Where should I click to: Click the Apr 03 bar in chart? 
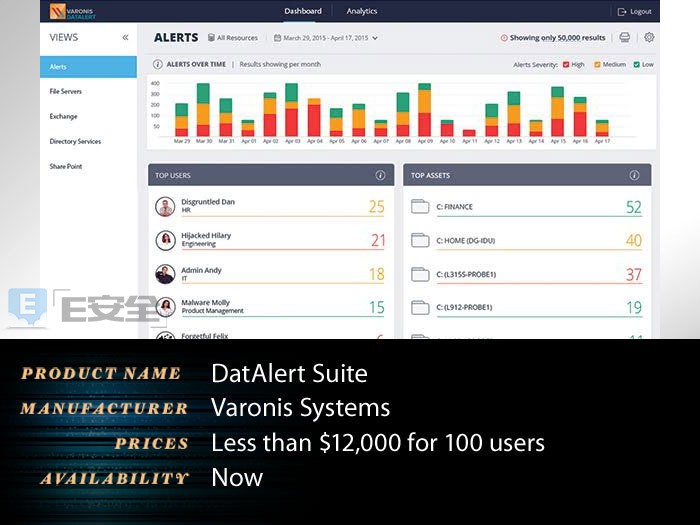[x=291, y=110]
